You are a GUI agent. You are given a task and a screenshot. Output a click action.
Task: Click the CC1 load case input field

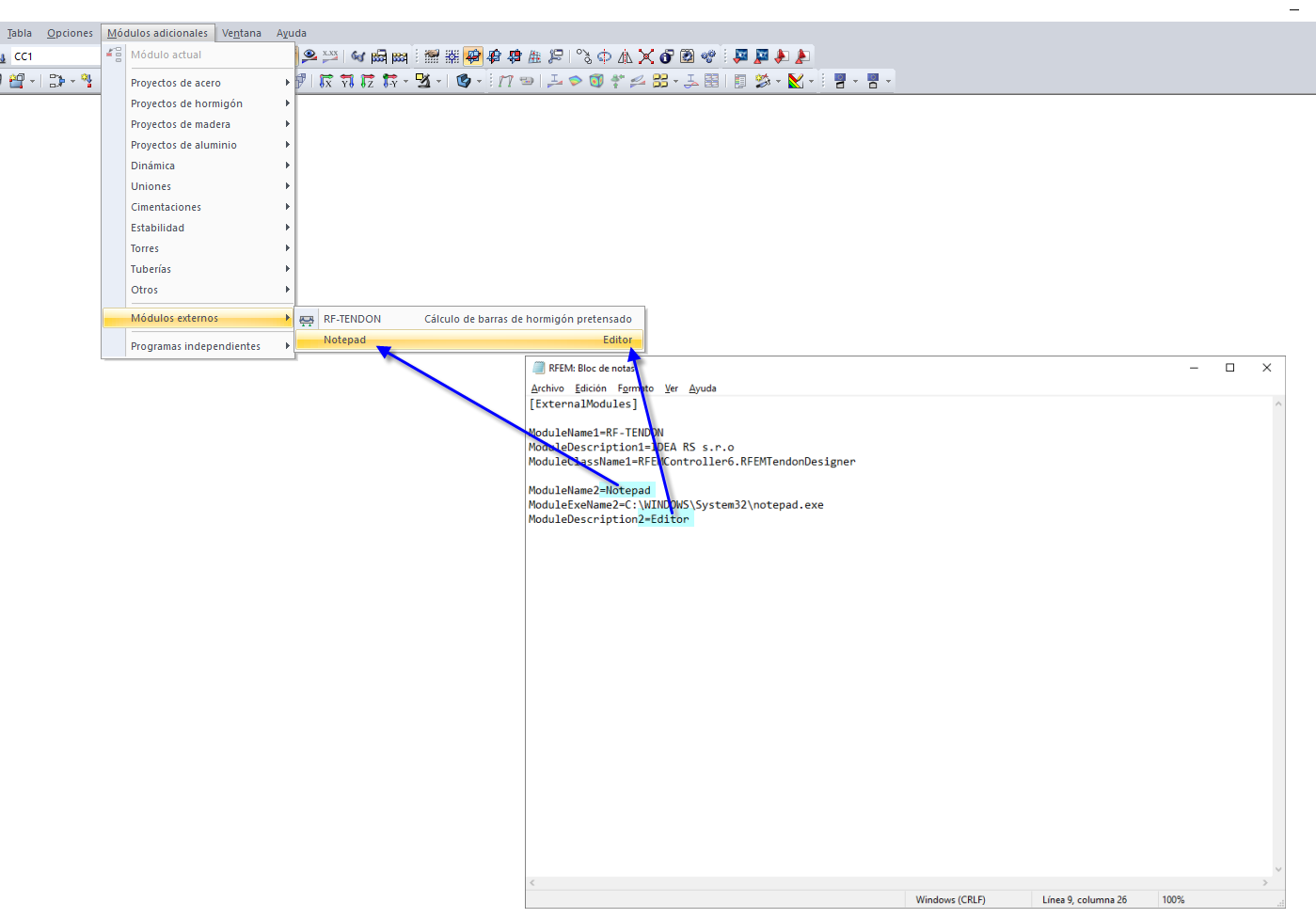pos(54,55)
